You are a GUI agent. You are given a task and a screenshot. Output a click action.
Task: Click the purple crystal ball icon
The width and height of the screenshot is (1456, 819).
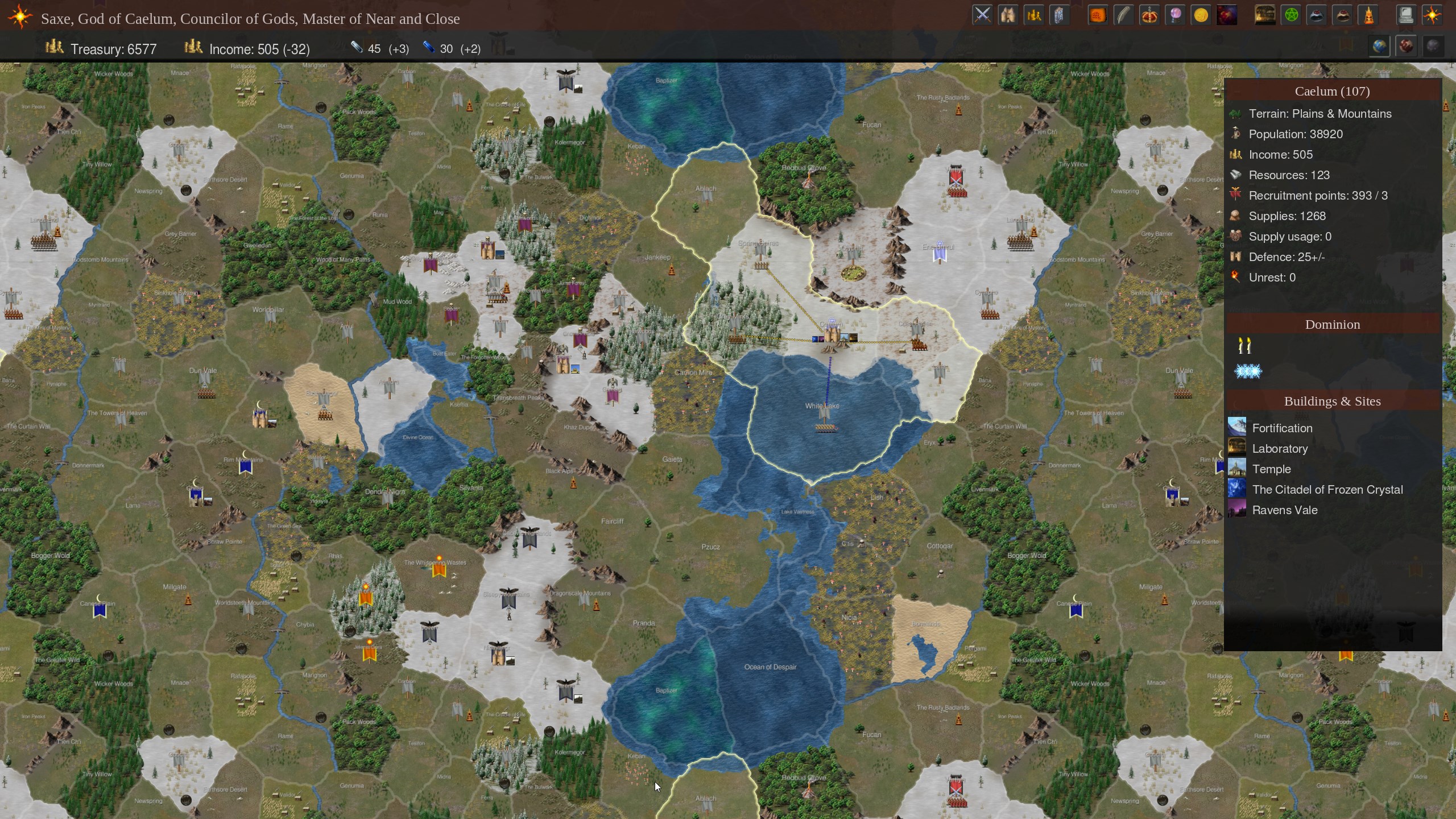1175,15
